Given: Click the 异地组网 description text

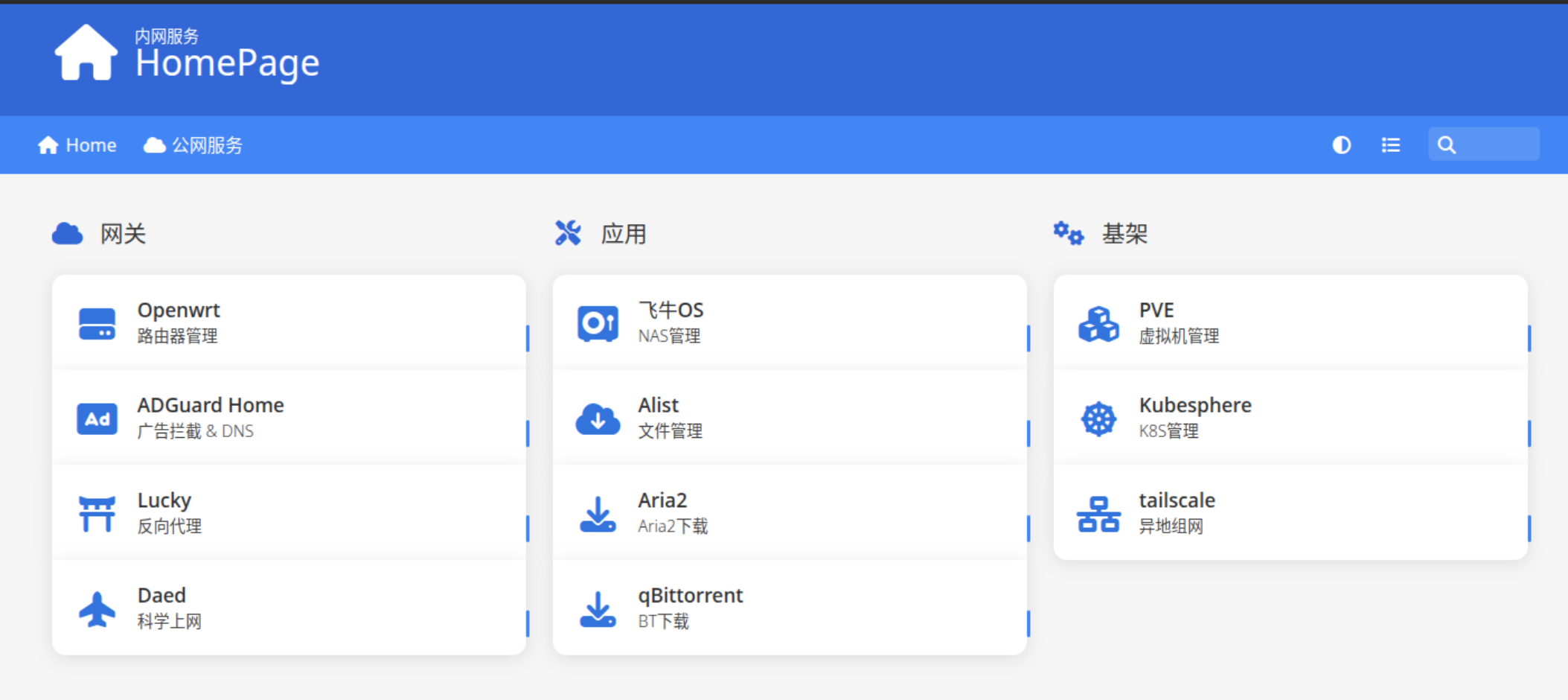Looking at the screenshot, I should pyautogui.click(x=1171, y=526).
